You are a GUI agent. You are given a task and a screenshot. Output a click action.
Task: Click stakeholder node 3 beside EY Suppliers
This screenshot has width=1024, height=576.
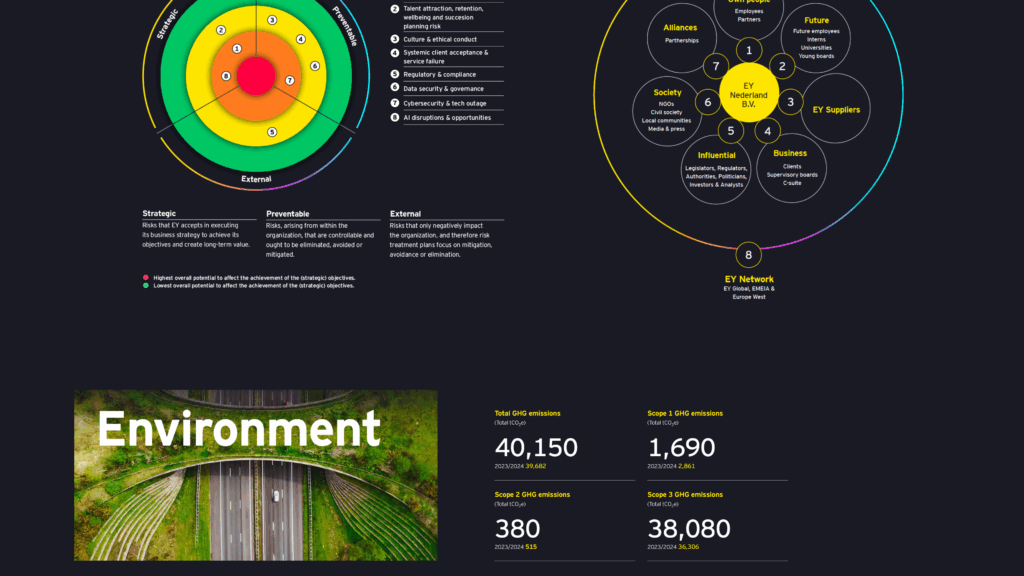(x=790, y=101)
